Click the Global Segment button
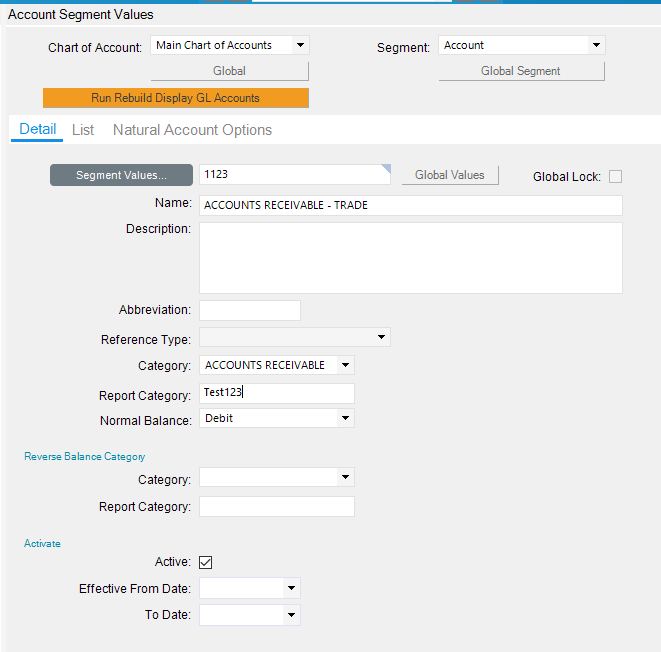The width and height of the screenshot is (661, 652). tap(521, 71)
